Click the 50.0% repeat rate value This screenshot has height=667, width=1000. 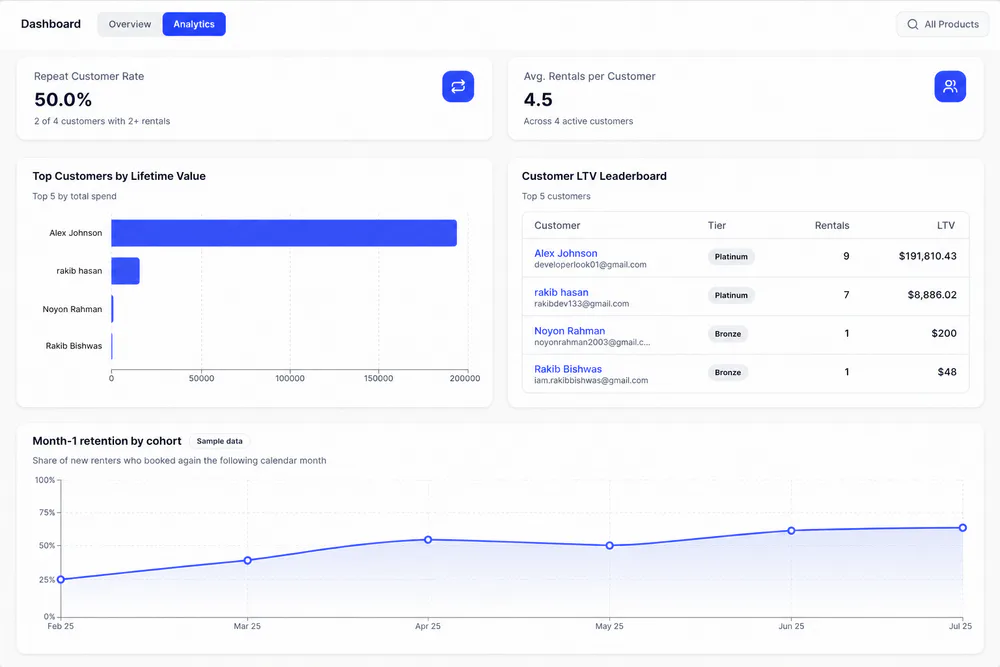[63, 100]
